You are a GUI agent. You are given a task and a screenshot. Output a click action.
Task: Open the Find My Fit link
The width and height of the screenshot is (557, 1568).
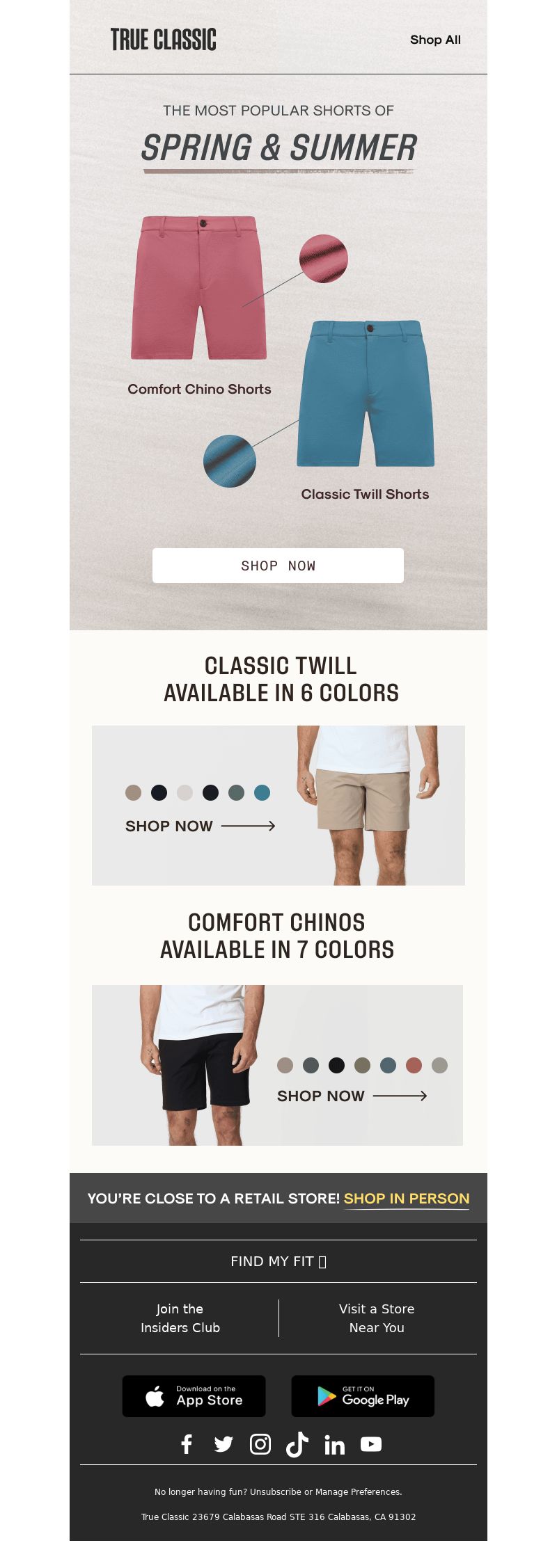click(x=278, y=1261)
